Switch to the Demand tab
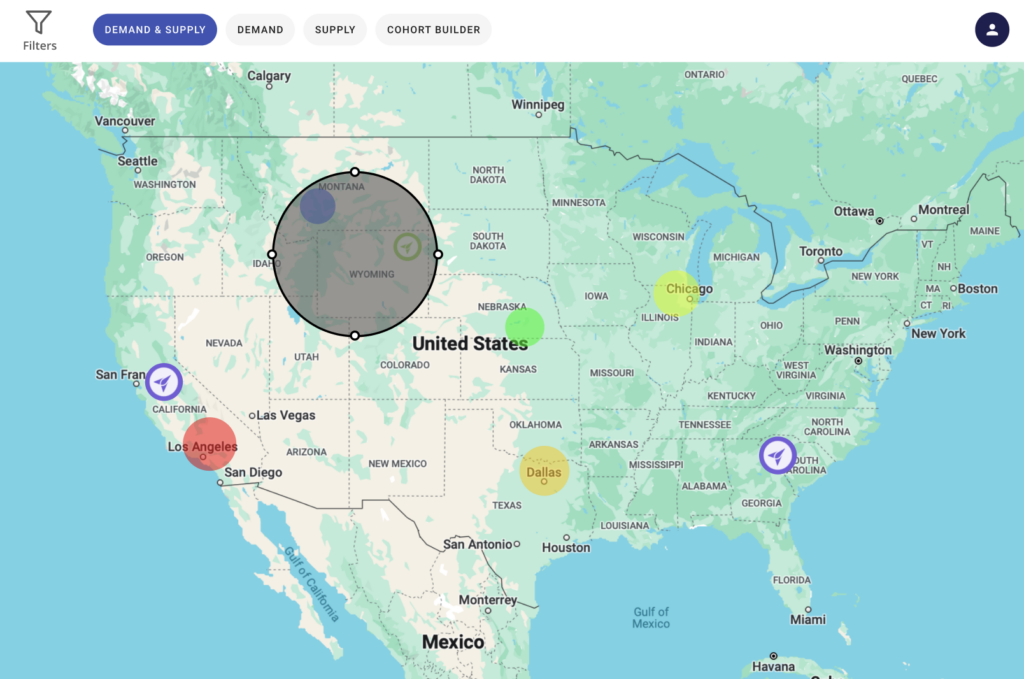Image resolution: width=1024 pixels, height=679 pixels. (260, 29)
